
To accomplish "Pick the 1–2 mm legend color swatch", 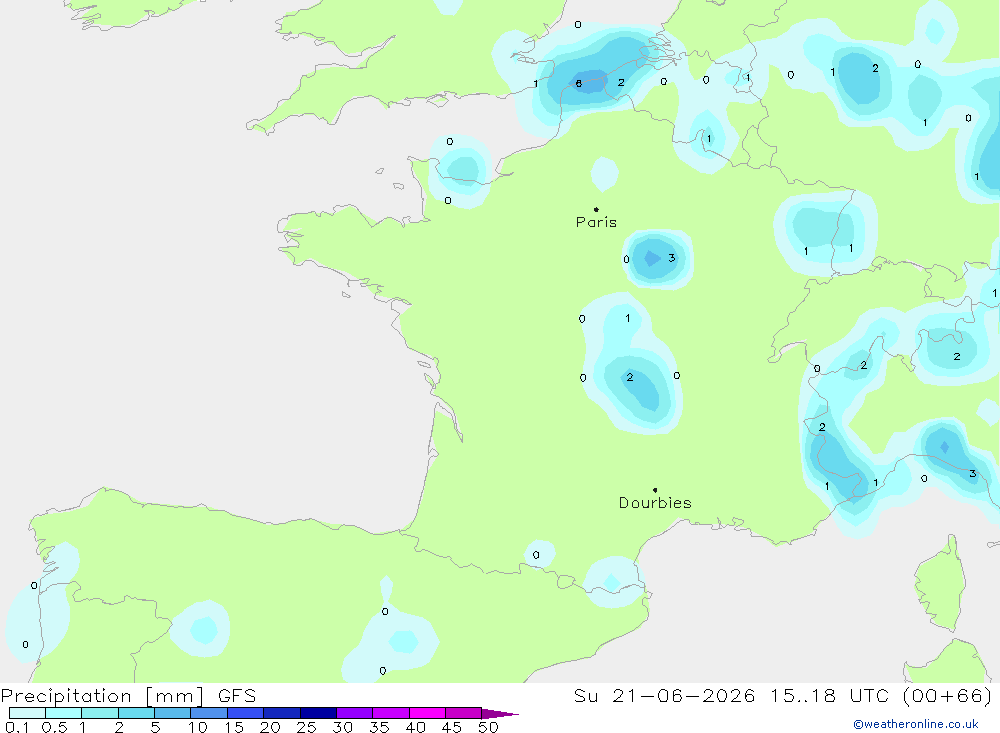I will pos(99,713).
